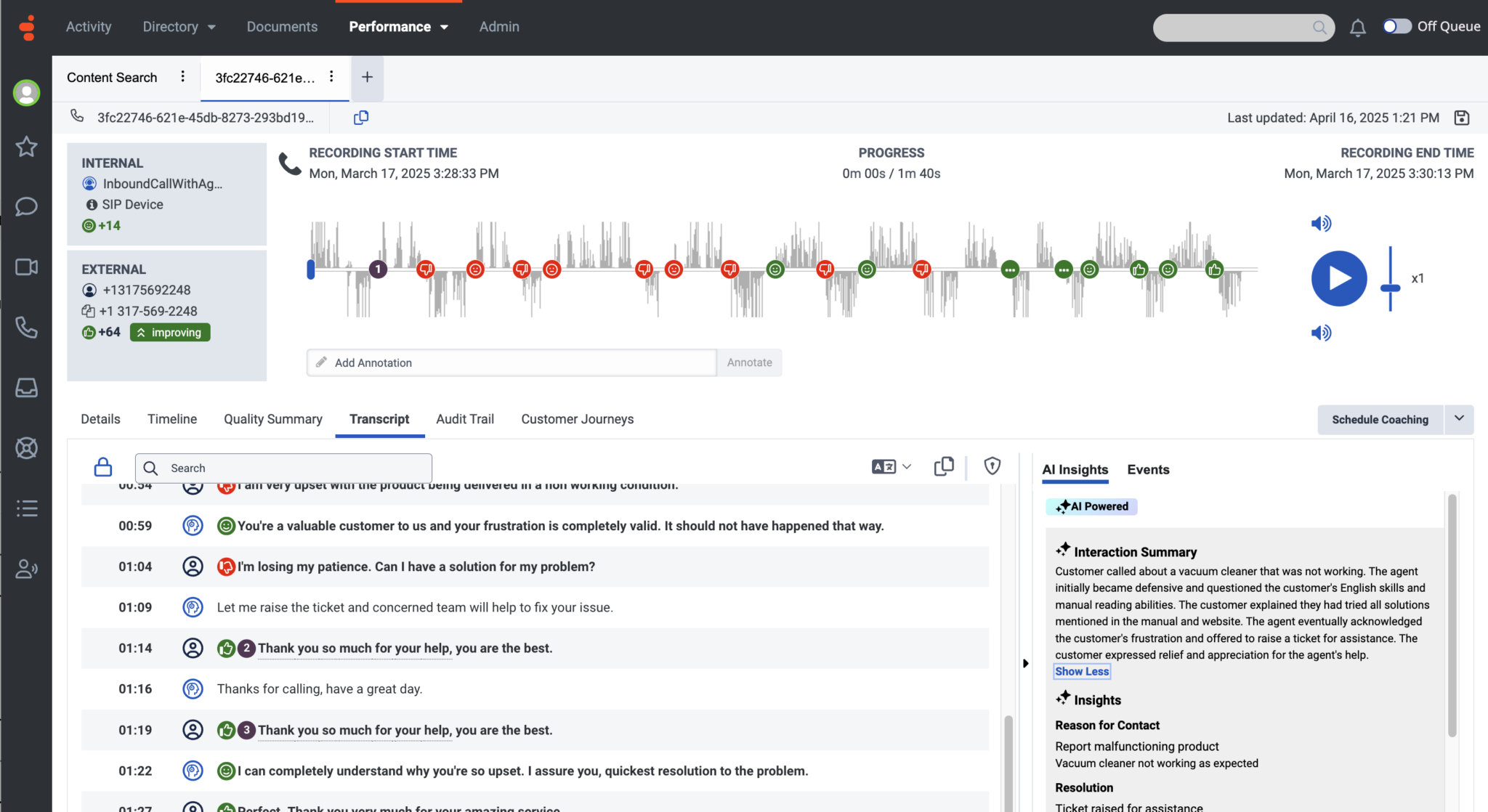Switch to the Quality Summary tab
Image resolution: width=1488 pixels, height=812 pixels.
pos(272,419)
